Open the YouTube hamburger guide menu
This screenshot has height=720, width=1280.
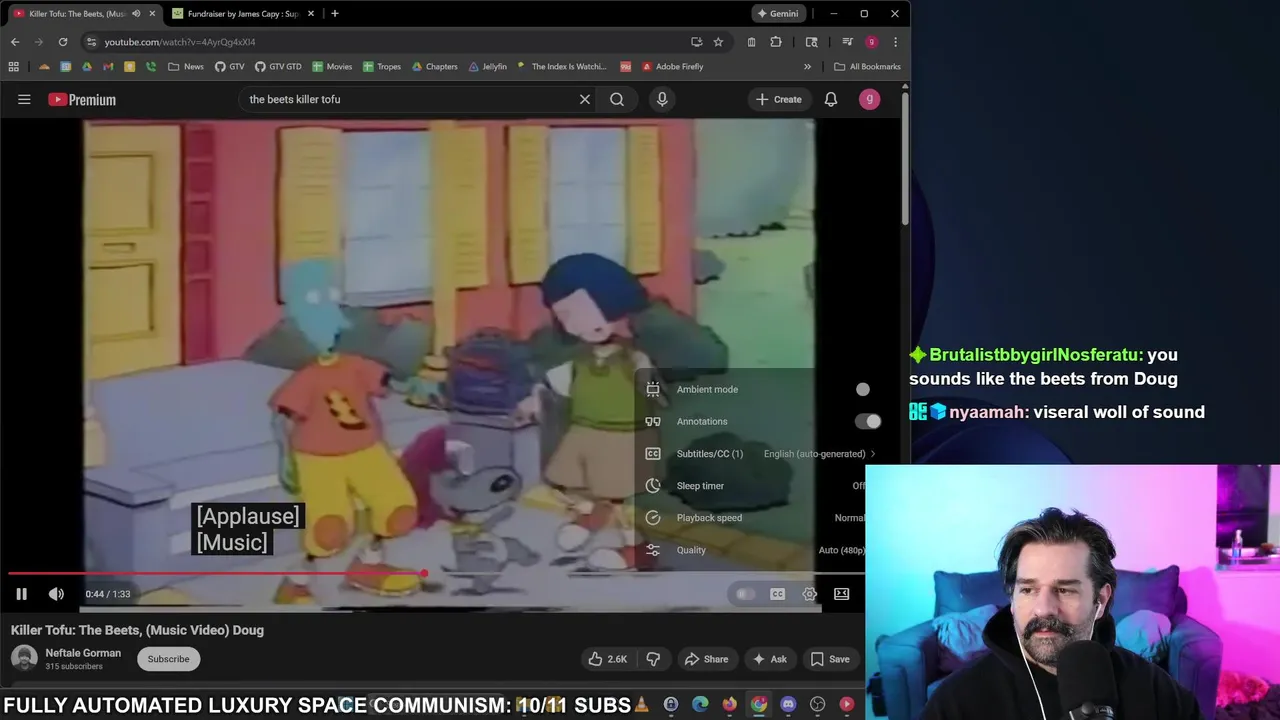coord(24,99)
